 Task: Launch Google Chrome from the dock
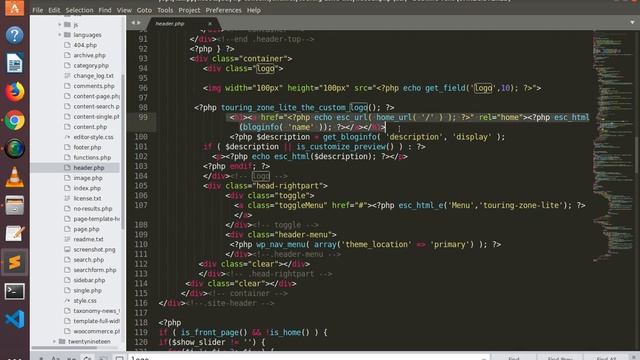[x=14, y=120]
